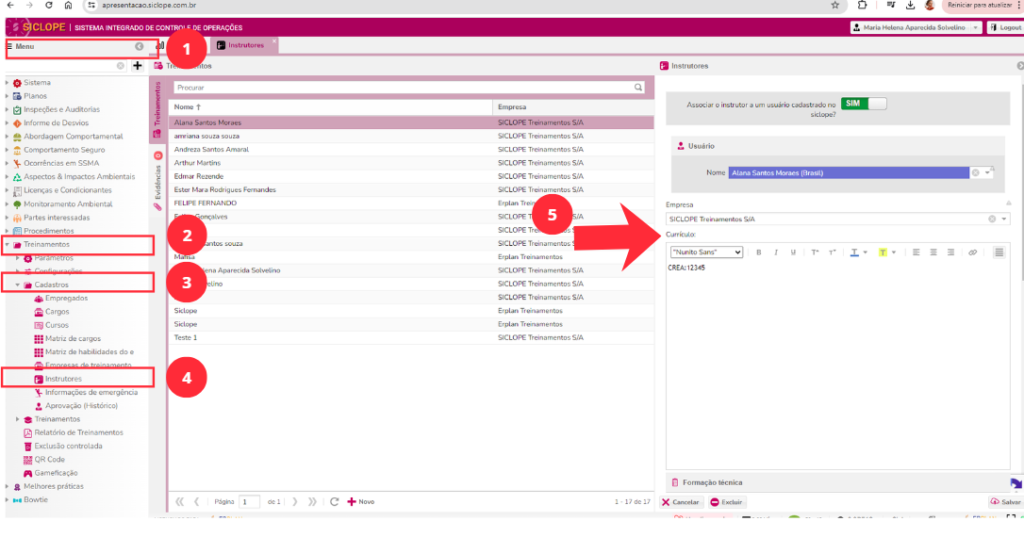Click the search magnifier icon in Procurar field
The width and height of the screenshot is (1024, 537).
point(638,88)
